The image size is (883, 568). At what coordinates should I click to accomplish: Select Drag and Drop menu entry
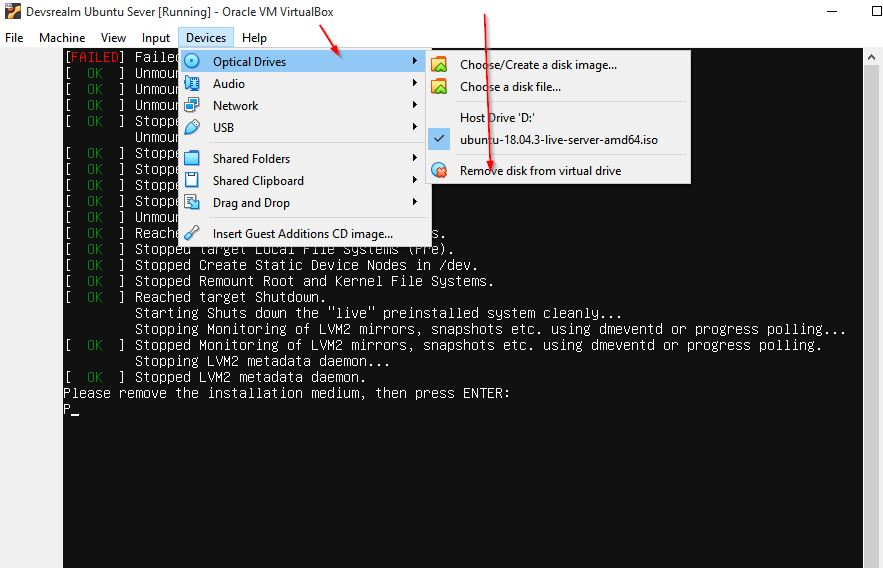pos(305,202)
